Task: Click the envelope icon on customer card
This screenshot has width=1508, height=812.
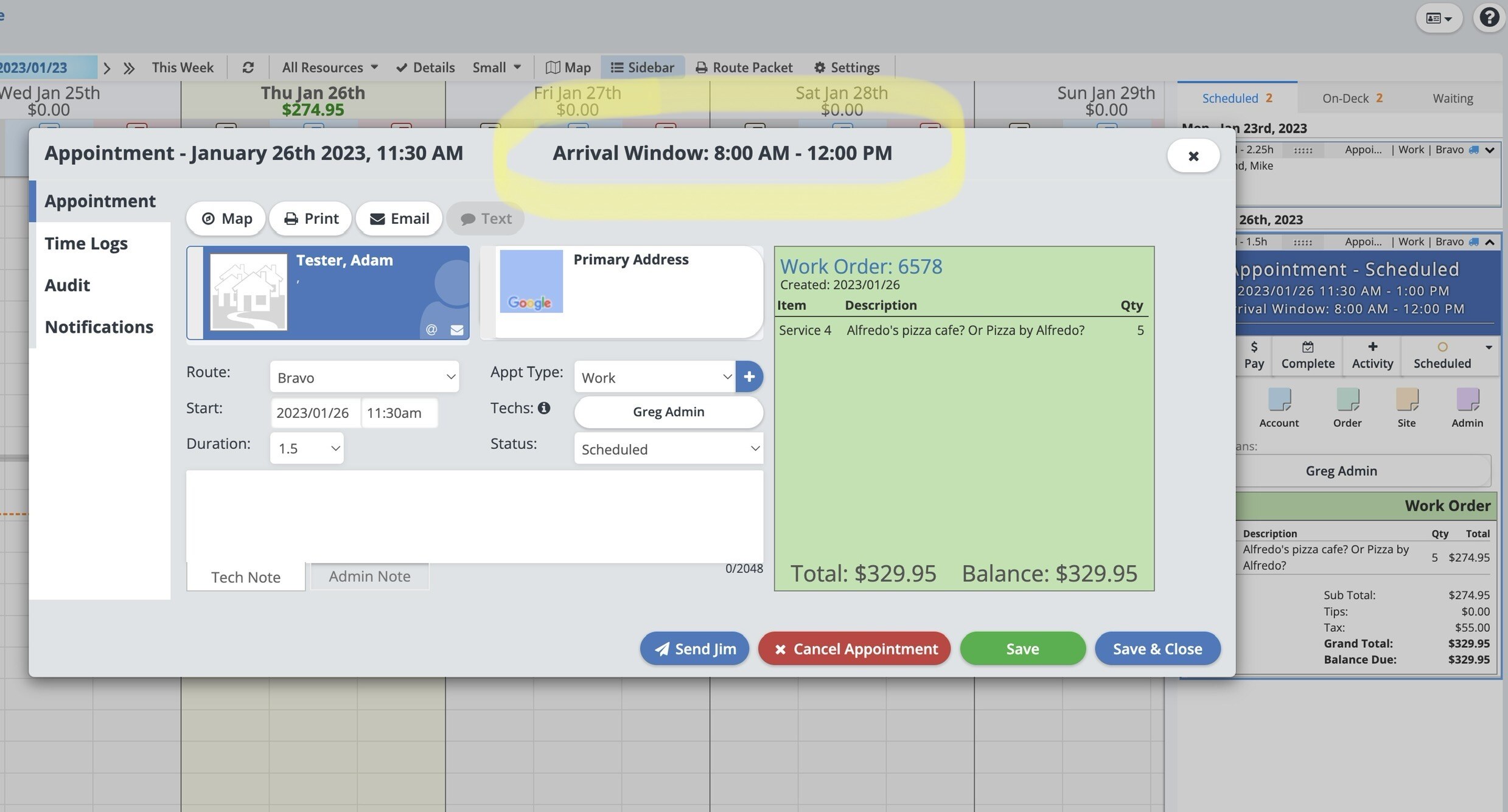Action: point(457,330)
